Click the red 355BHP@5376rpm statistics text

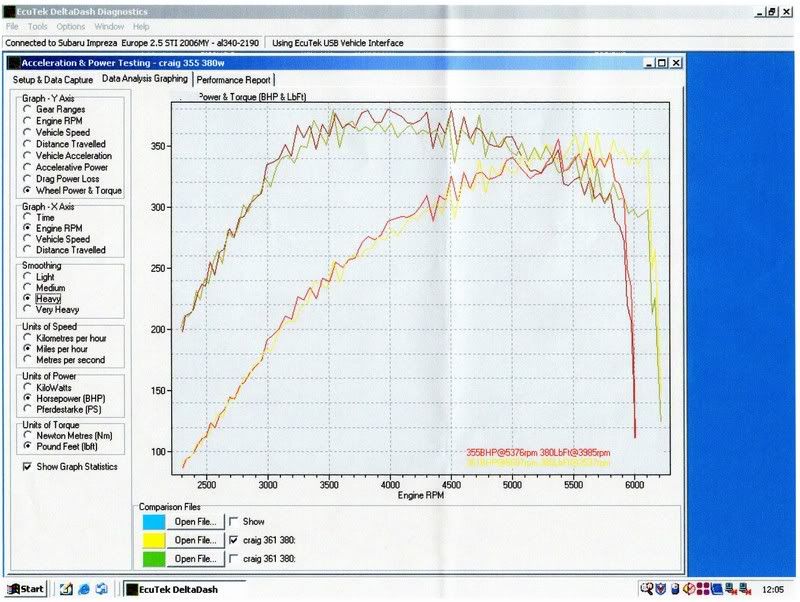coord(538,453)
